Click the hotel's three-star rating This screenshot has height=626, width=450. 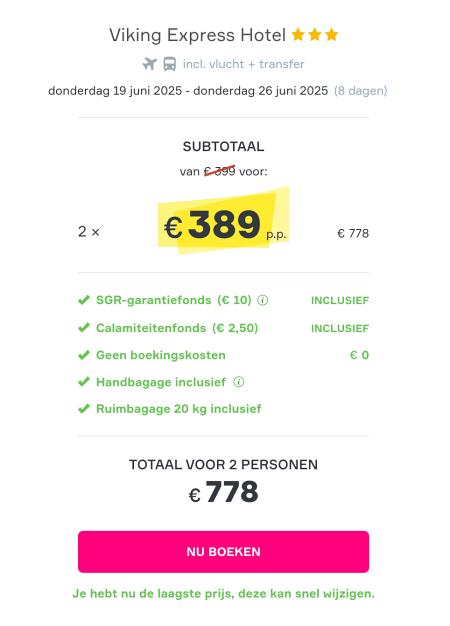click(x=315, y=35)
